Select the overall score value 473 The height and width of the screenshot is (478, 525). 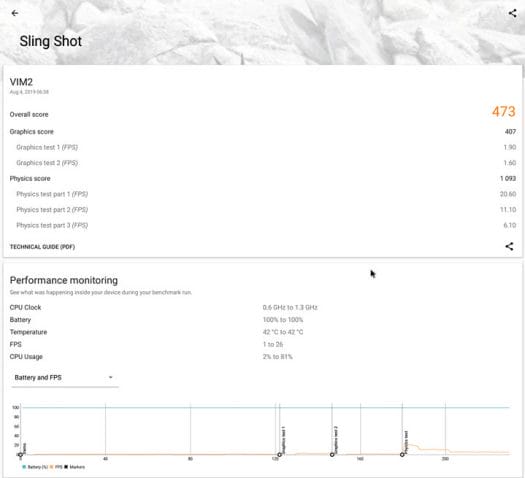[504, 111]
